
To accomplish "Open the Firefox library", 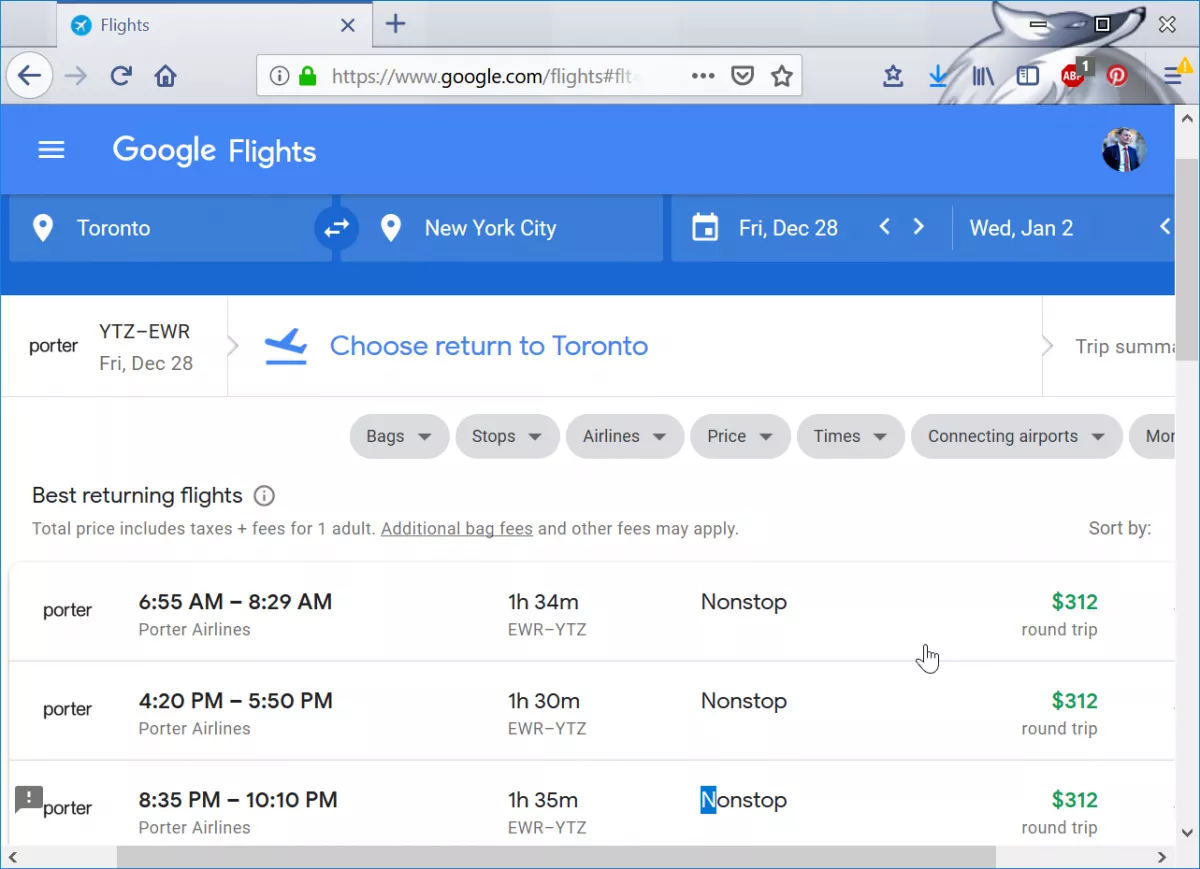I will click(983, 76).
